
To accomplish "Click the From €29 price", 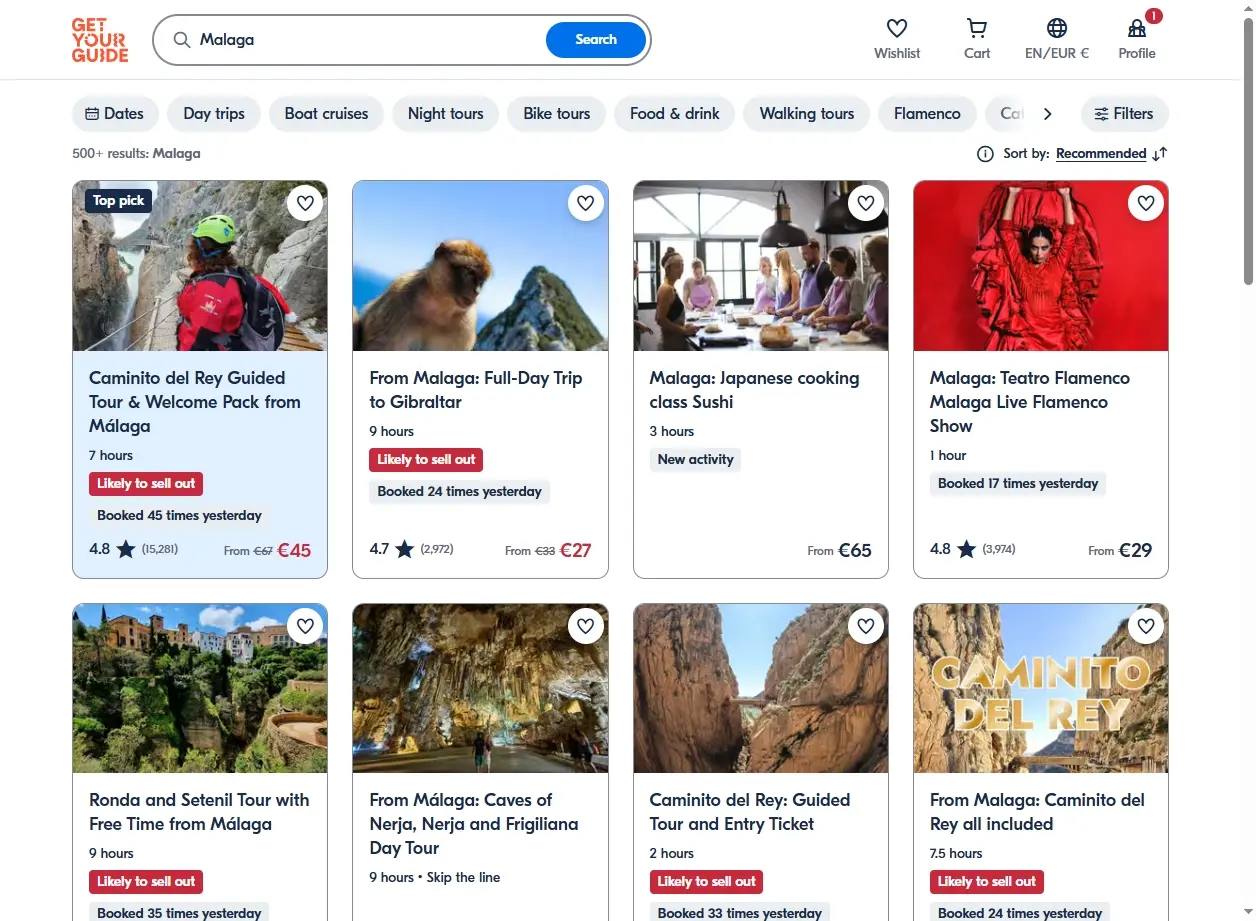I will coord(1120,550).
